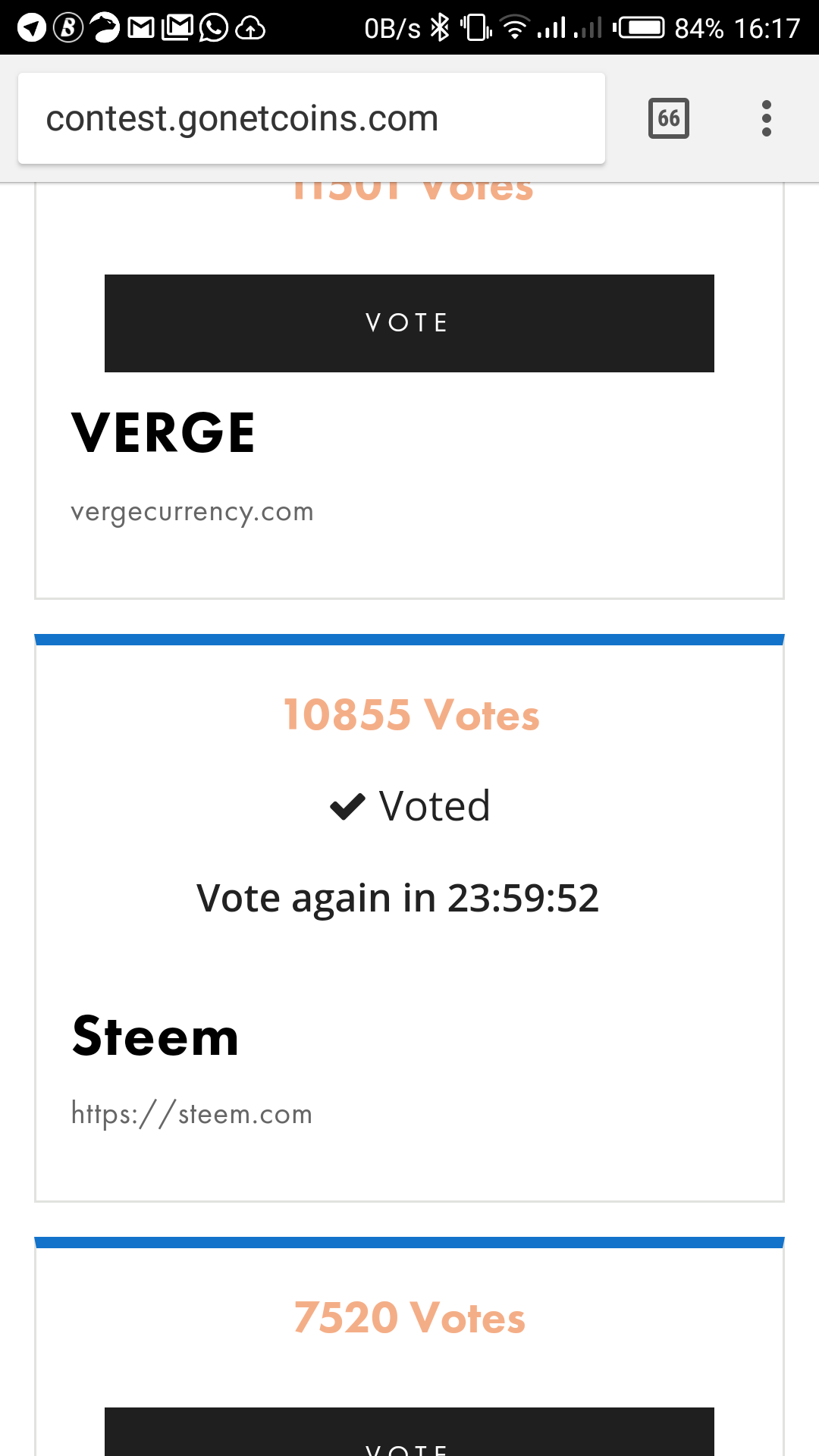
Task: Tap the Bluetooth status icon
Action: [x=440, y=28]
